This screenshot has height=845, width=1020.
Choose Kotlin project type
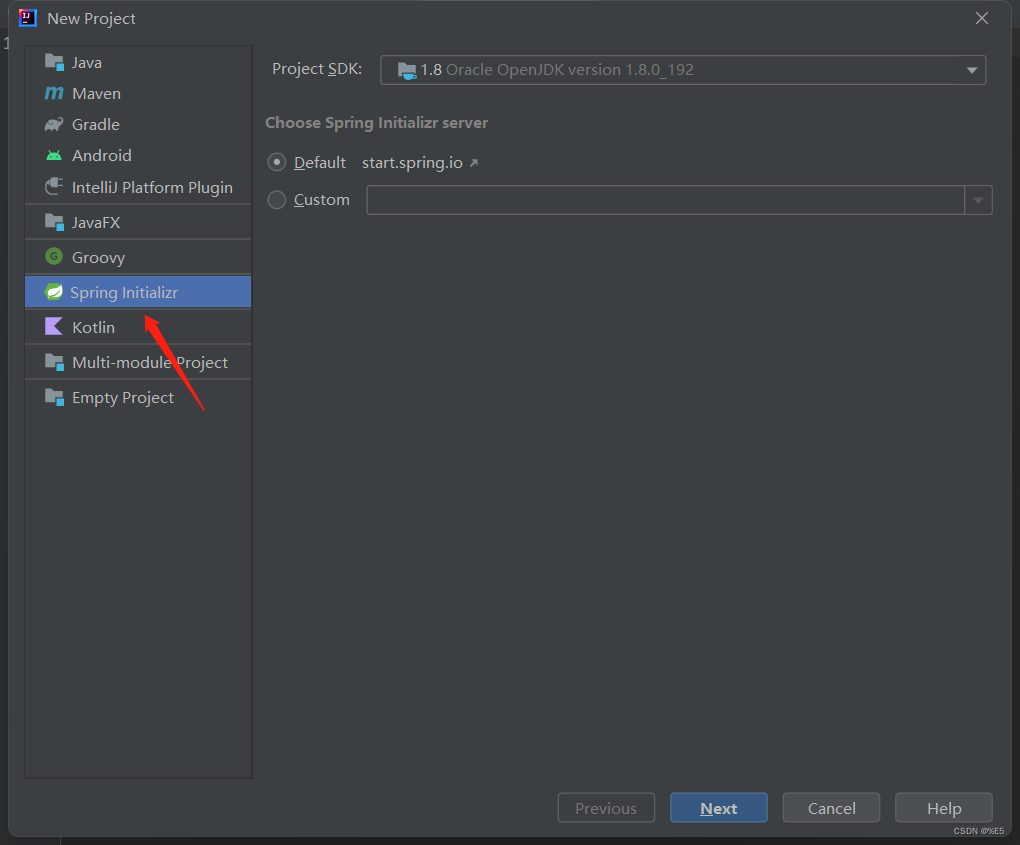(x=138, y=327)
